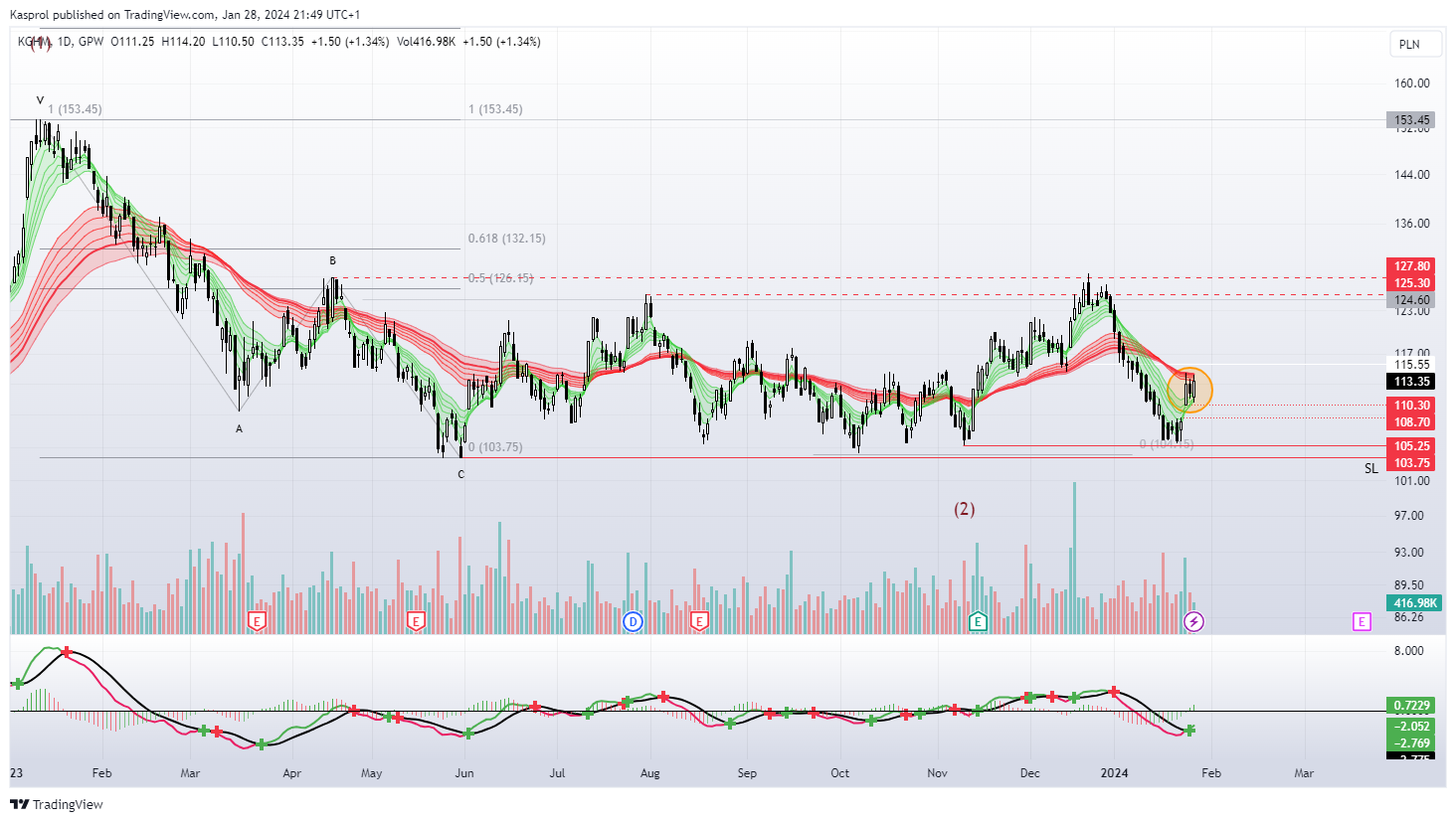Click the 125.30 red price label

pos(1411,283)
